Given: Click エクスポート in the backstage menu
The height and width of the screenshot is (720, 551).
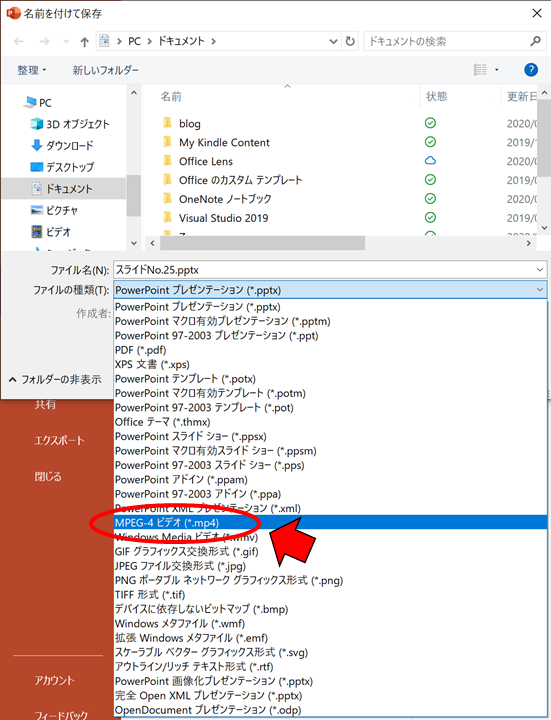Looking at the screenshot, I should tap(60, 440).
